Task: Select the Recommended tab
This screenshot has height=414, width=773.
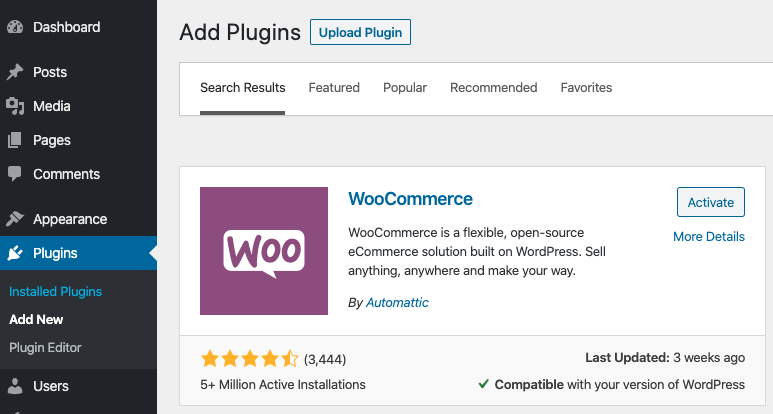Action: coord(494,88)
